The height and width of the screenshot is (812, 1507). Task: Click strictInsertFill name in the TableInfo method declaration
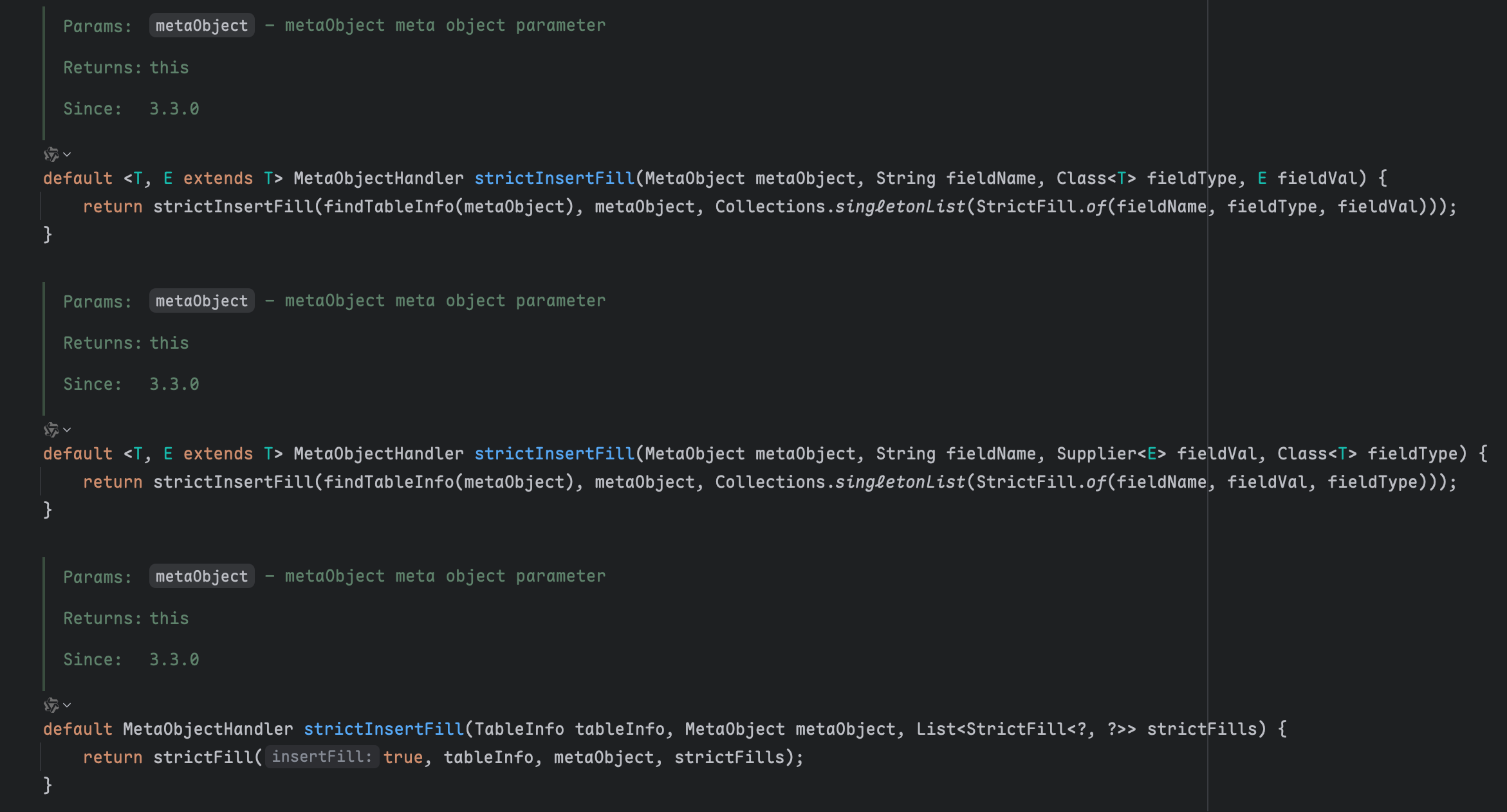coord(384,730)
